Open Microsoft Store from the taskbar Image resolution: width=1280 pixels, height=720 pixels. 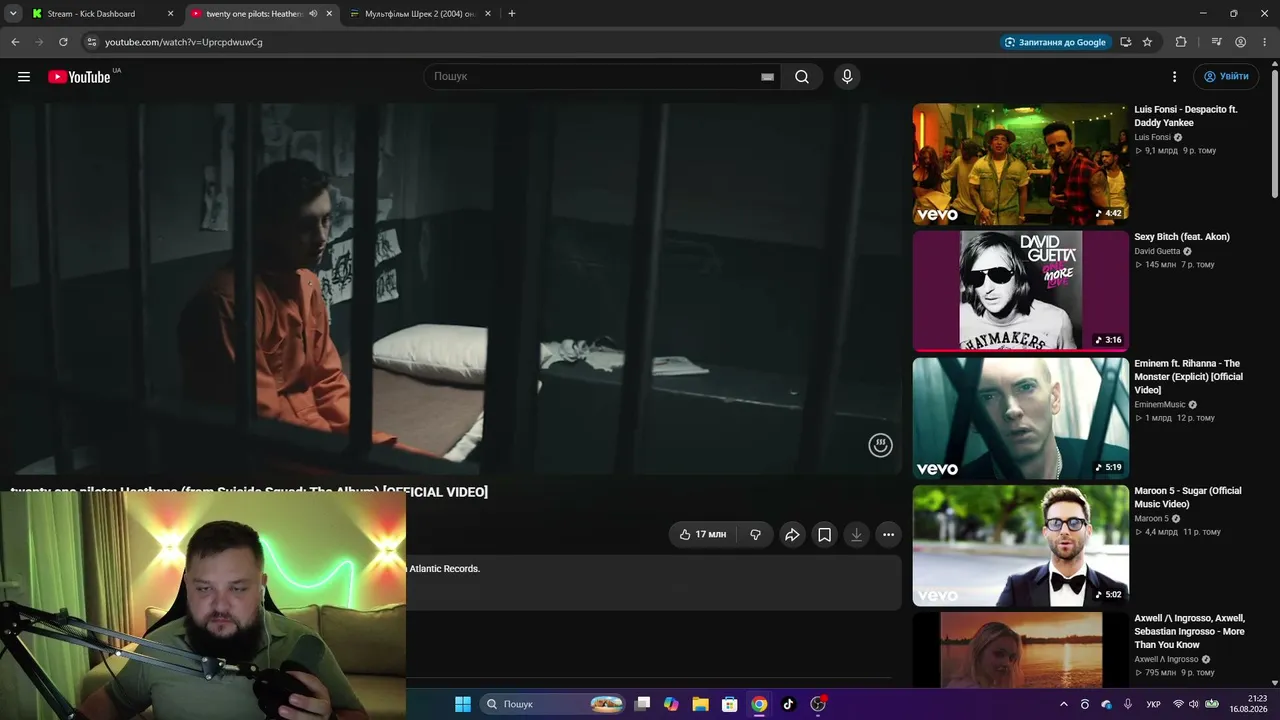[730, 704]
